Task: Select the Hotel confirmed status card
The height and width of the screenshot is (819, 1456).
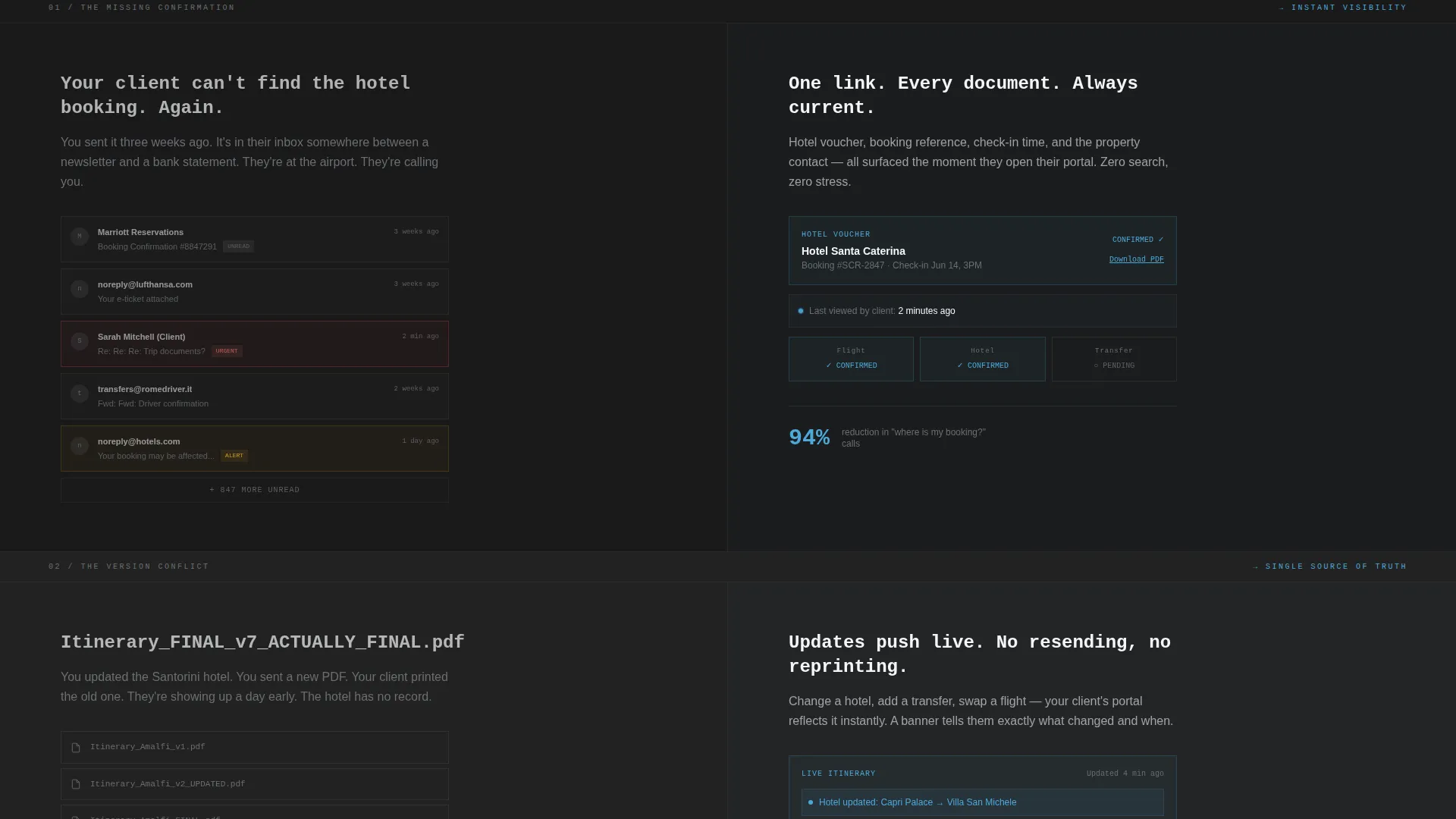Action: [982, 359]
